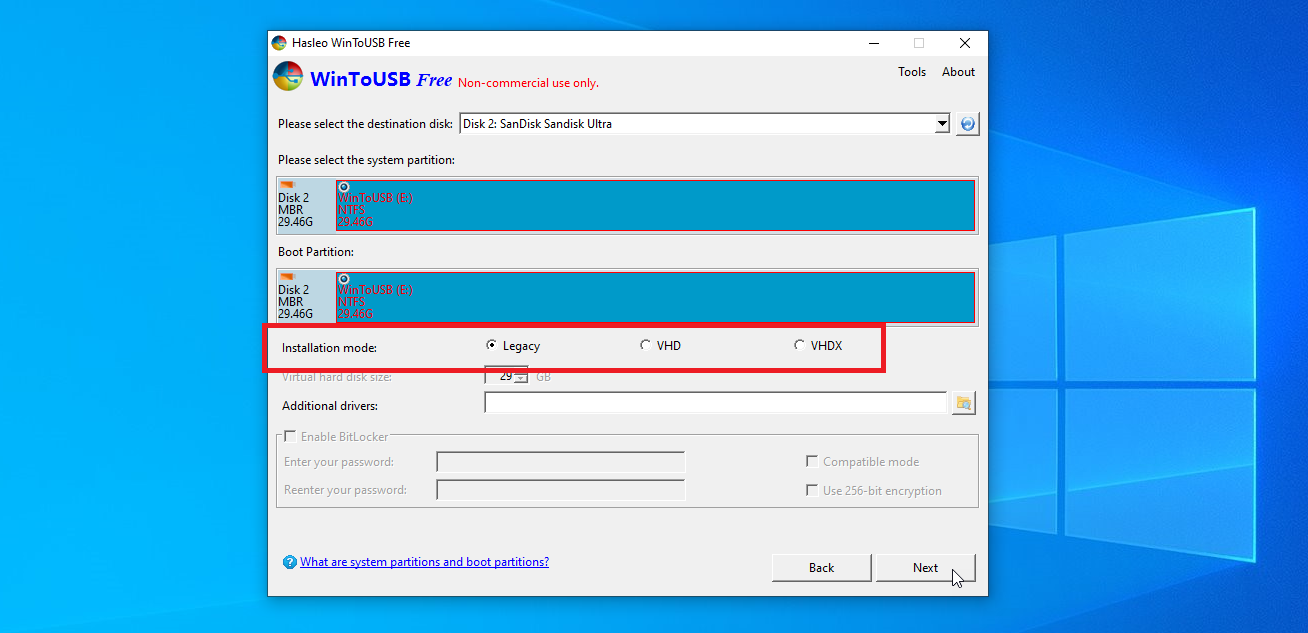Click the Additional drivers input field

click(714, 403)
